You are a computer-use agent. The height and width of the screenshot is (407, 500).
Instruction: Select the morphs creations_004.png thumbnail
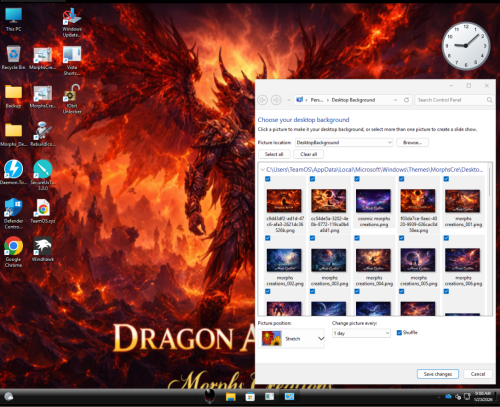click(x=373, y=260)
